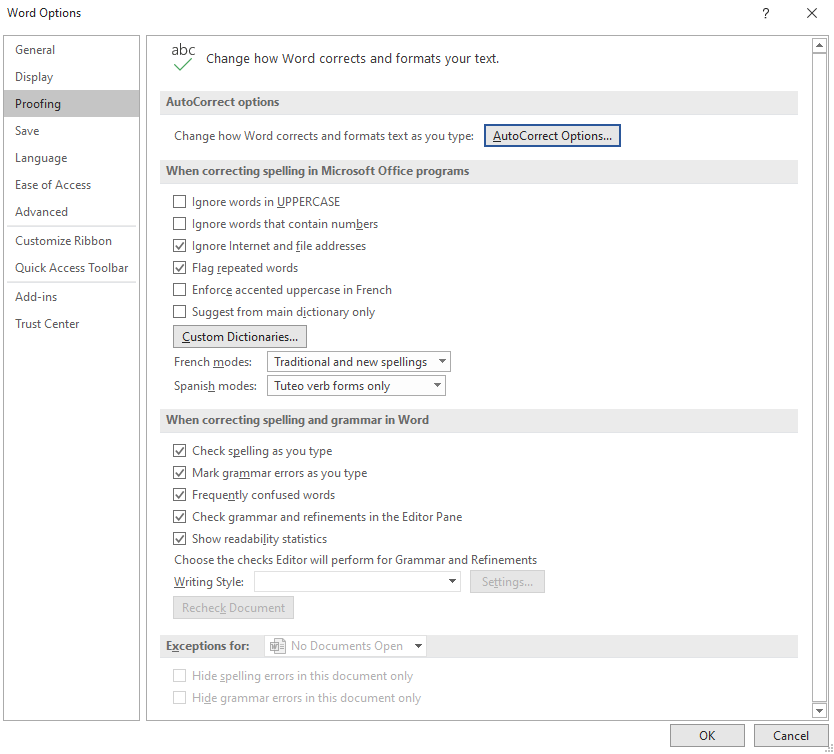
Task: Open AutoCorrect Options button
Action: point(552,136)
